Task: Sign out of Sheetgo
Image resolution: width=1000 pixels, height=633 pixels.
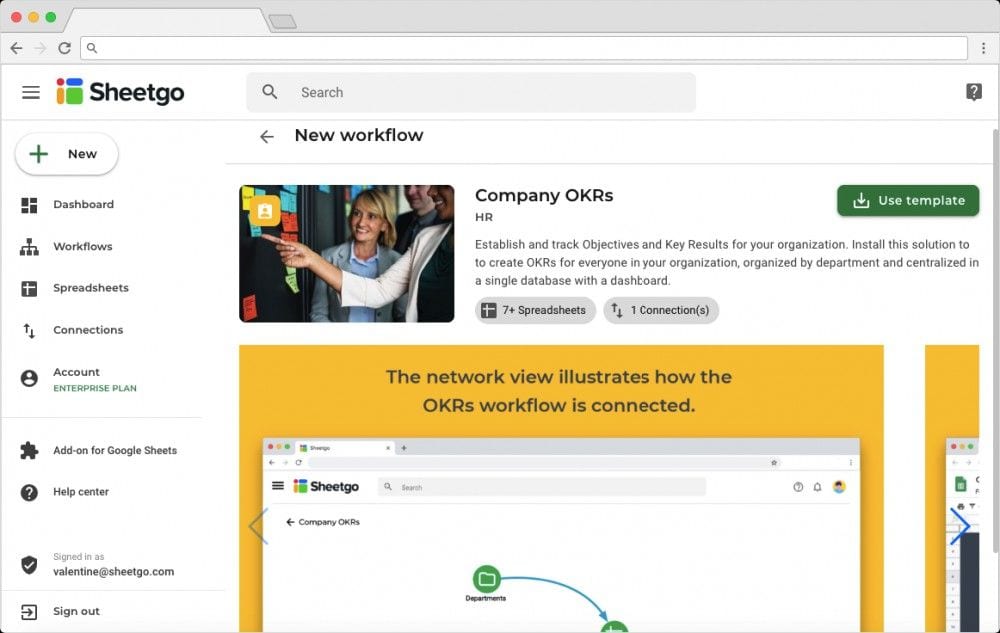Action: pyautogui.click(x=76, y=611)
